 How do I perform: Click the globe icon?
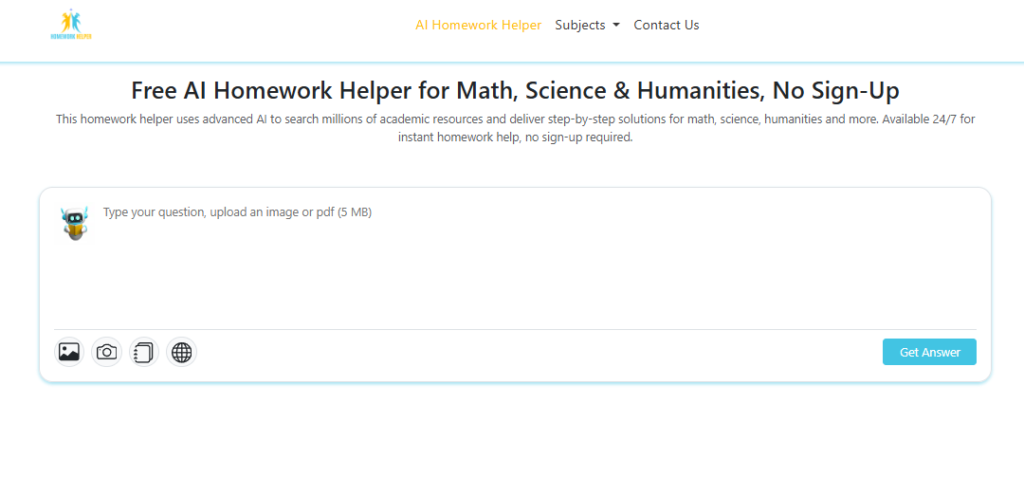[x=181, y=352]
